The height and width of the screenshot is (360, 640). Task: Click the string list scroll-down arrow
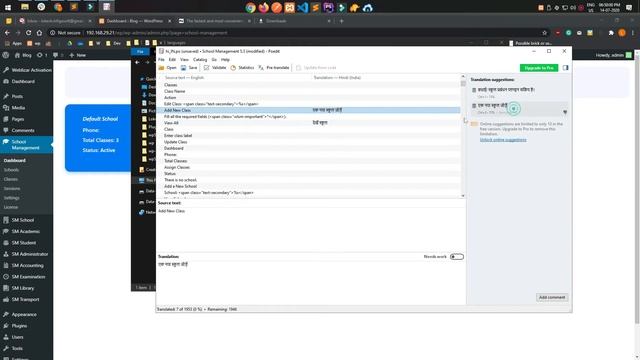click(463, 196)
